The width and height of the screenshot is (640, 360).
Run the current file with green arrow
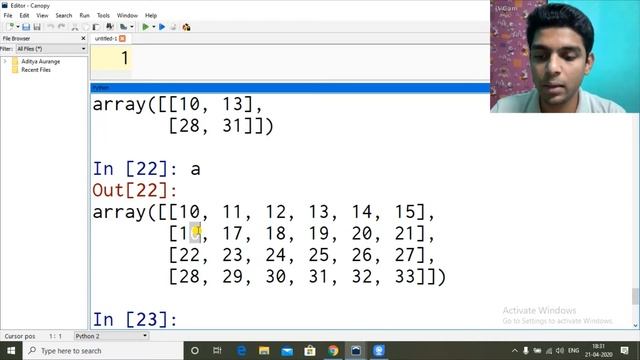(x=145, y=27)
